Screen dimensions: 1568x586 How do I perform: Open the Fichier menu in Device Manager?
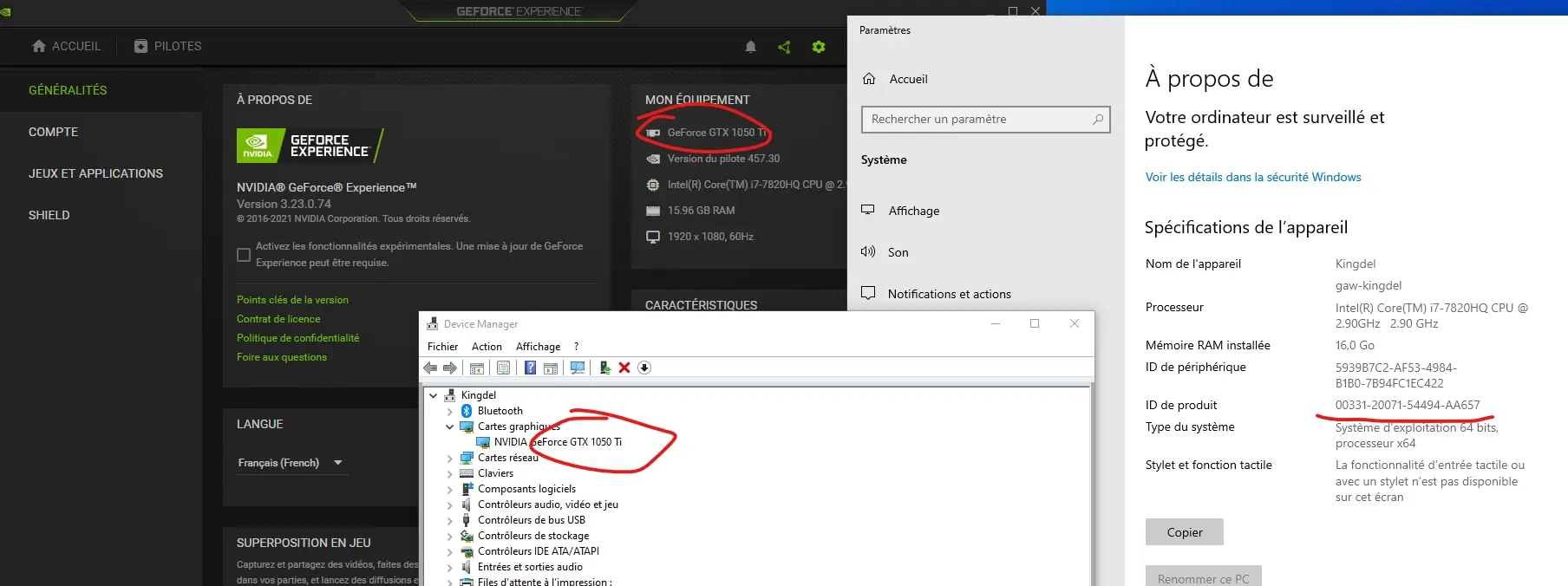pyautogui.click(x=442, y=347)
